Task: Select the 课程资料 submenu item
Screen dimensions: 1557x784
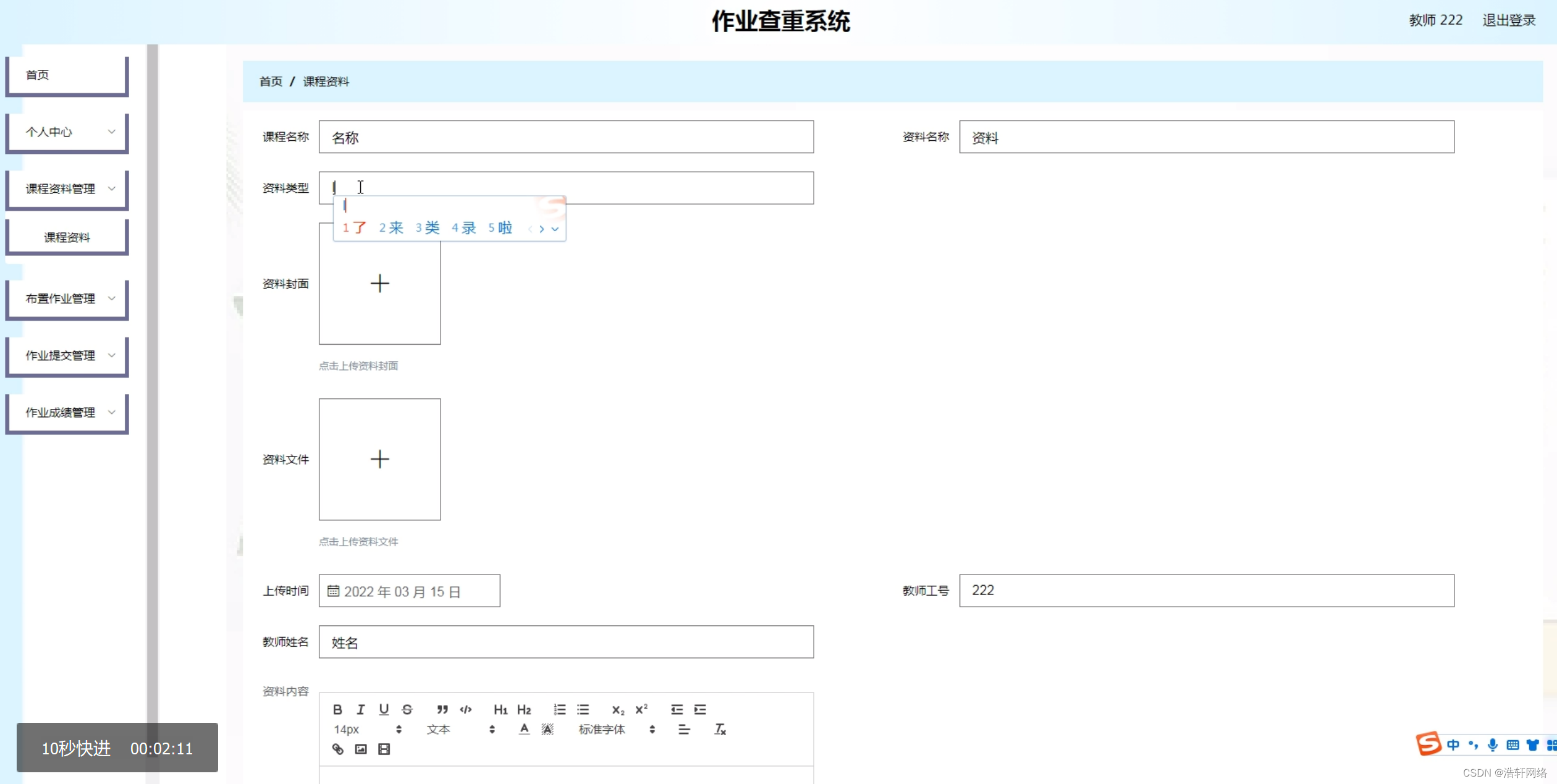Action: (x=67, y=238)
